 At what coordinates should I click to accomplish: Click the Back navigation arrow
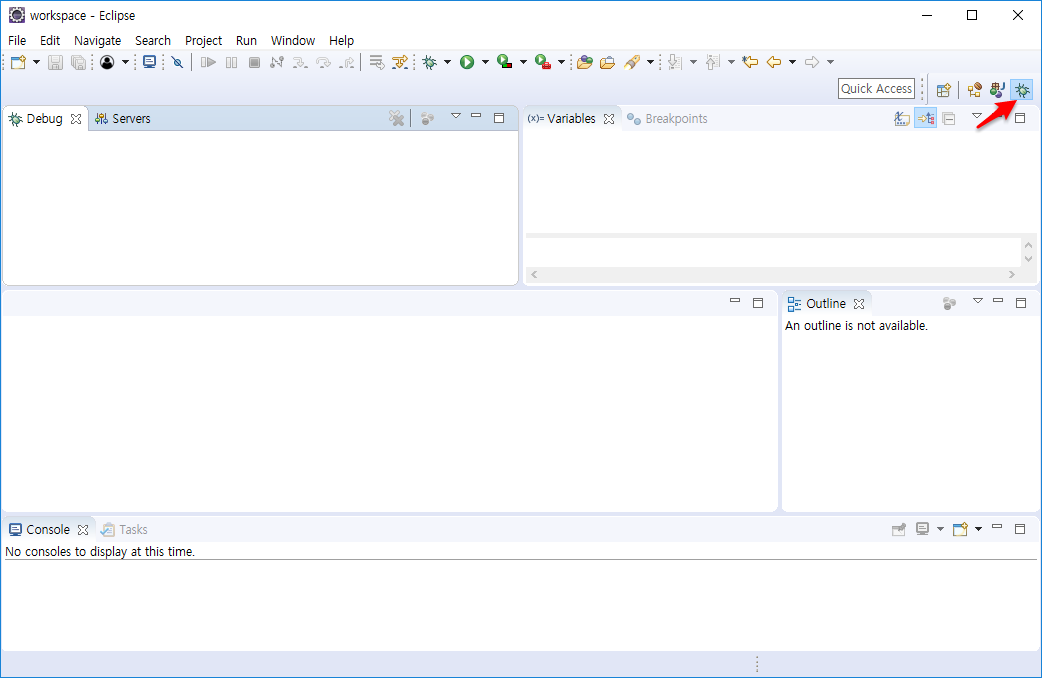[x=774, y=62]
